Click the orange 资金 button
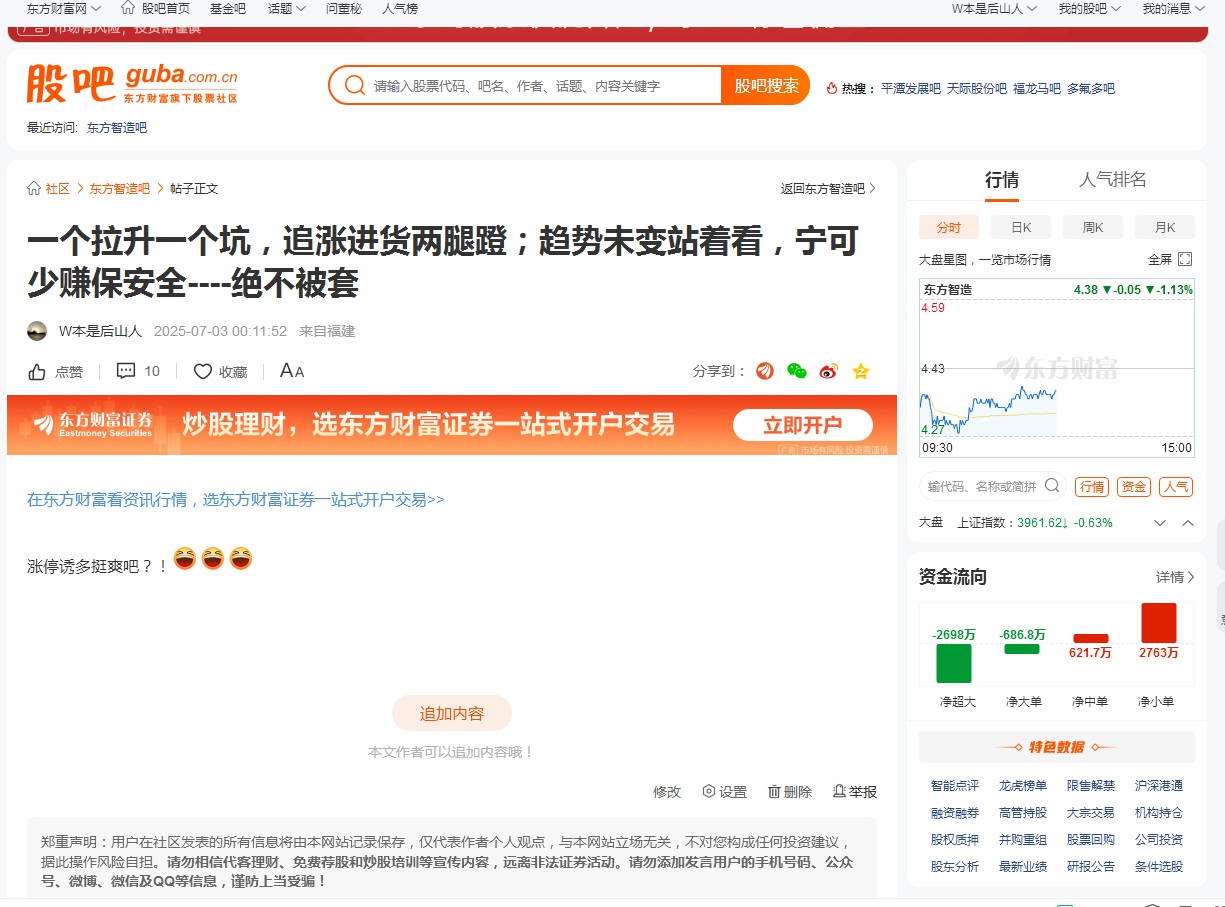Viewport: 1225px width, 907px height. pyautogui.click(x=1134, y=487)
